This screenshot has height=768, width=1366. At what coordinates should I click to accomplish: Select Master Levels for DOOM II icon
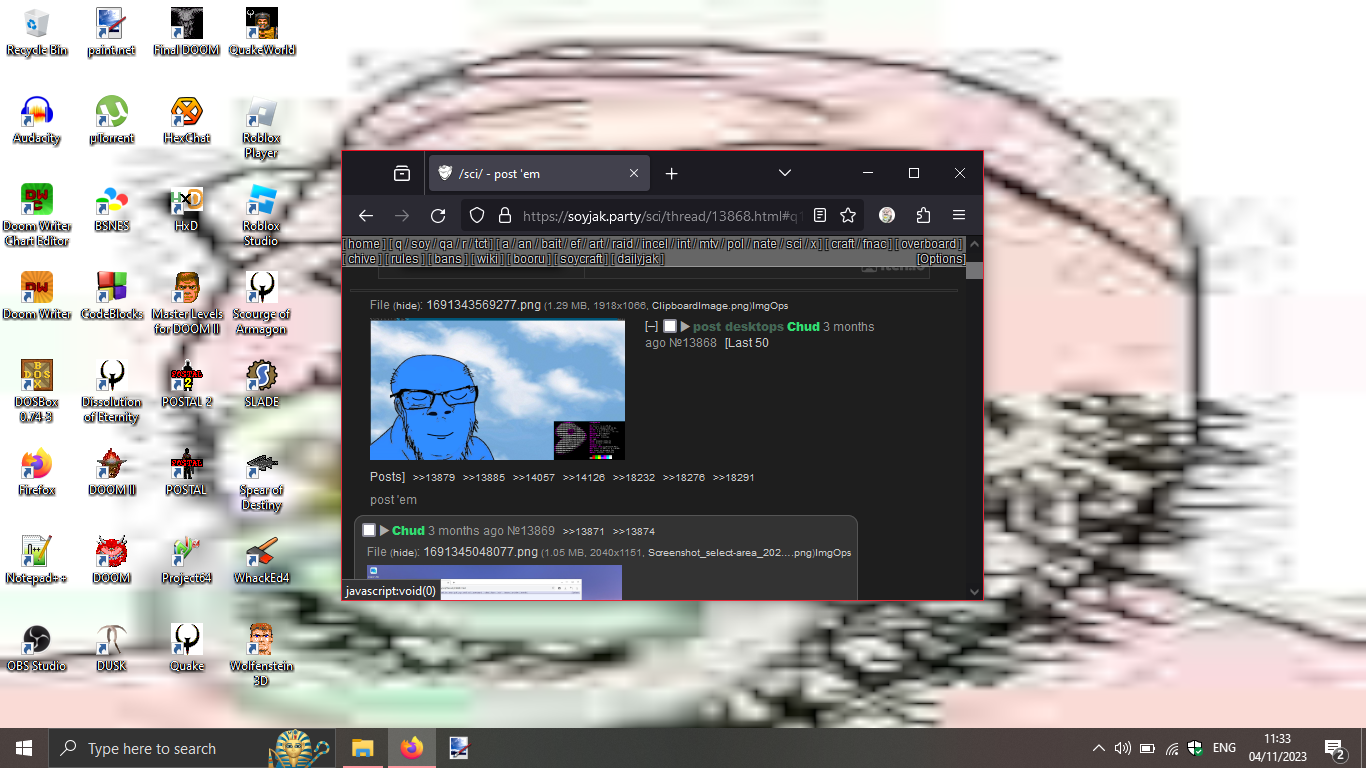(186, 303)
